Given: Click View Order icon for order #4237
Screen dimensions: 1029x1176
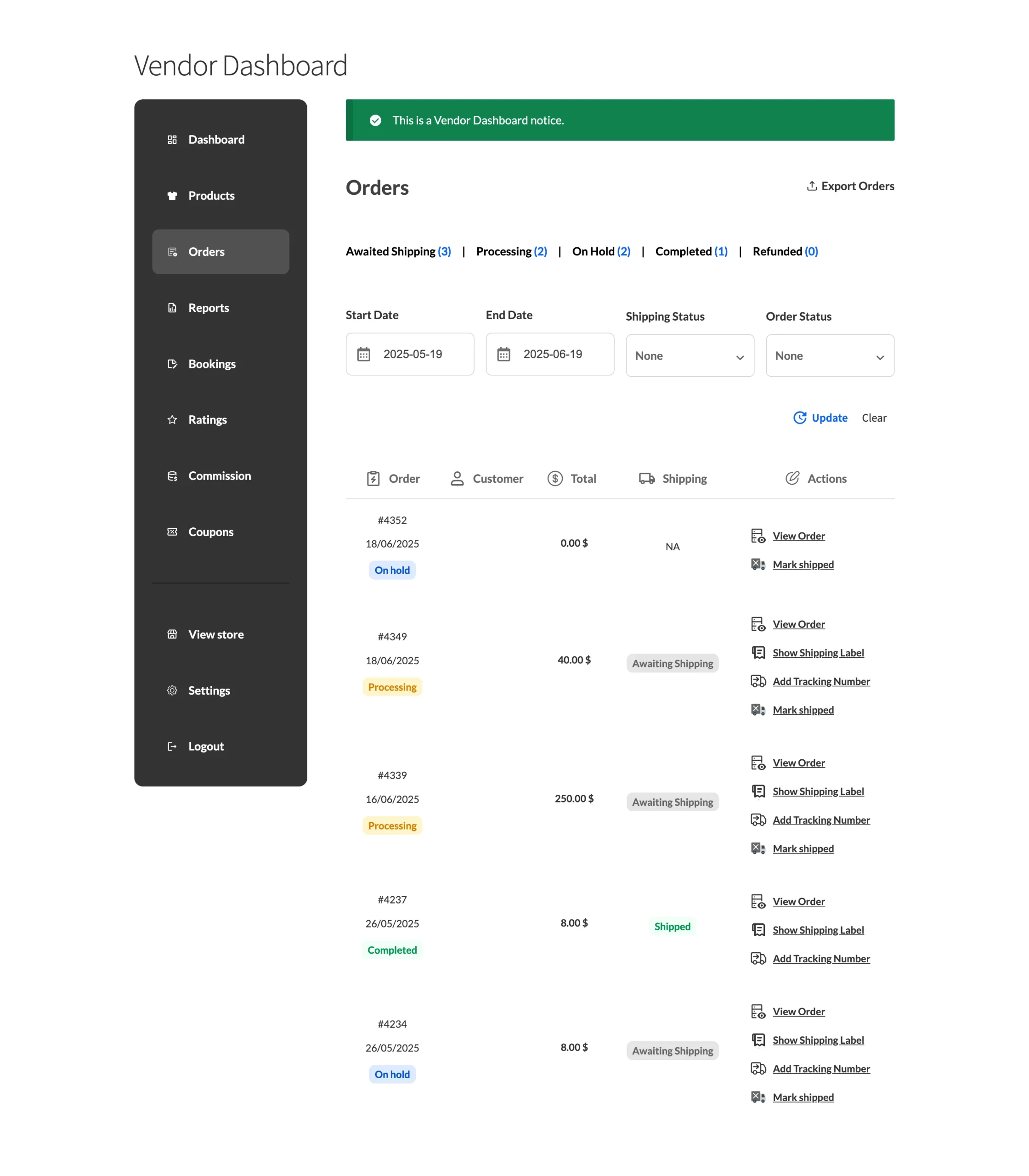Looking at the screenshot, I should (758, 901).
